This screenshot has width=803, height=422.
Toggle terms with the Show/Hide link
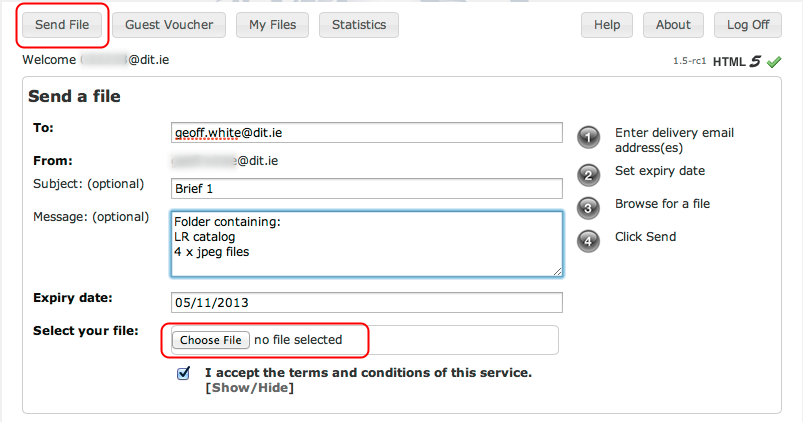pyautogui.click(x=249, y=387)
